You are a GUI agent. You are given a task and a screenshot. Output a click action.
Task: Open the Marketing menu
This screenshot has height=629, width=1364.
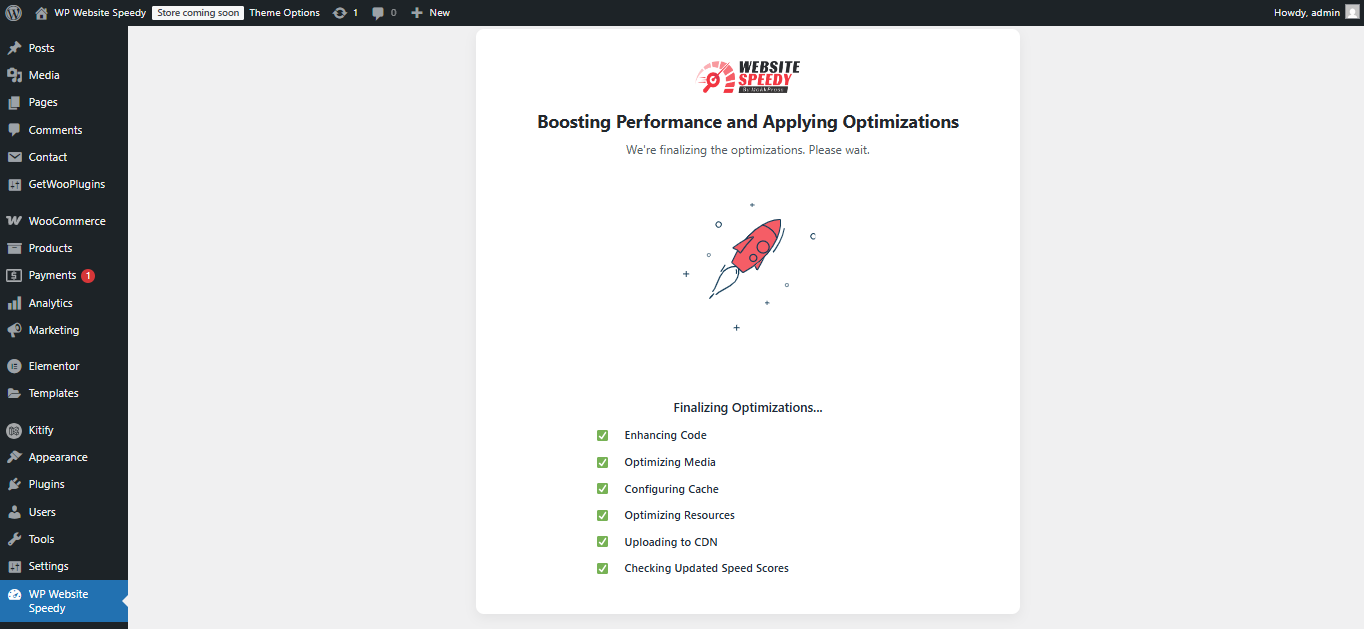point(64,330)
